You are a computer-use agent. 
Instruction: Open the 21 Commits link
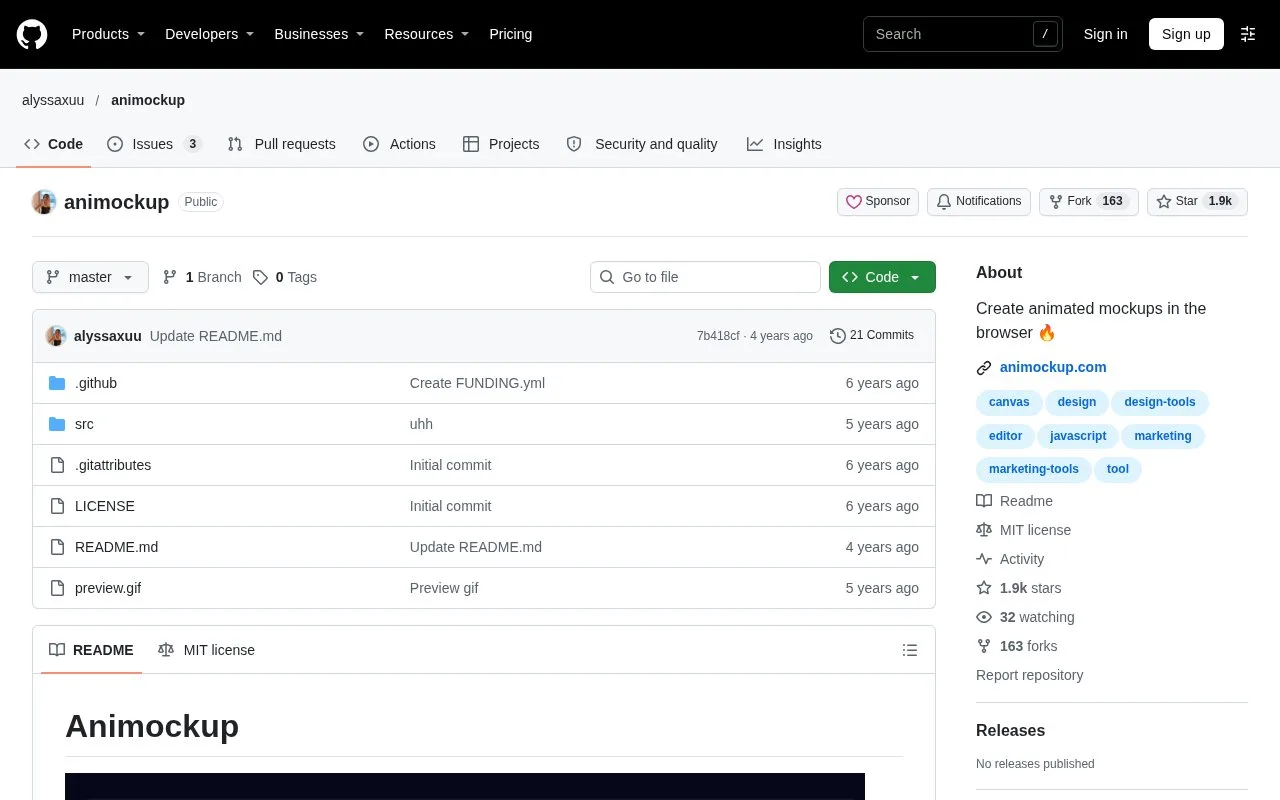pyautogui.click(x=872, y=335)
